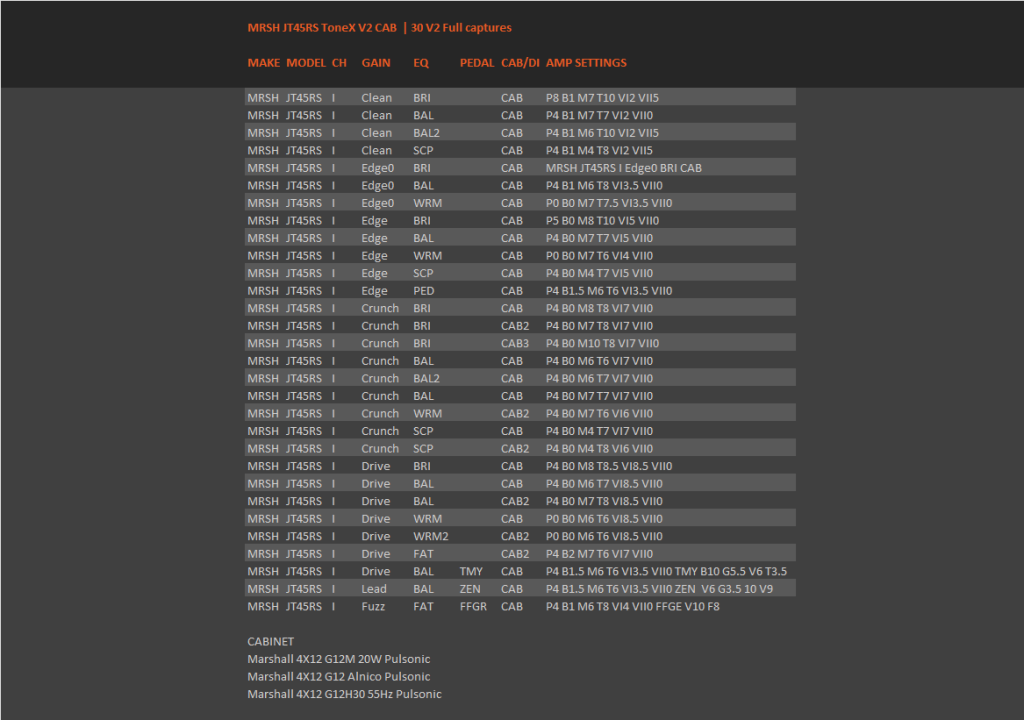
Task: Click the ZEN pedal cell
Action: coord(470,589)
